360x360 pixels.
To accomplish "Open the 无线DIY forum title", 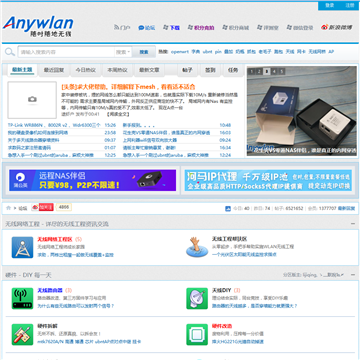I will click(x=222, y=290).
